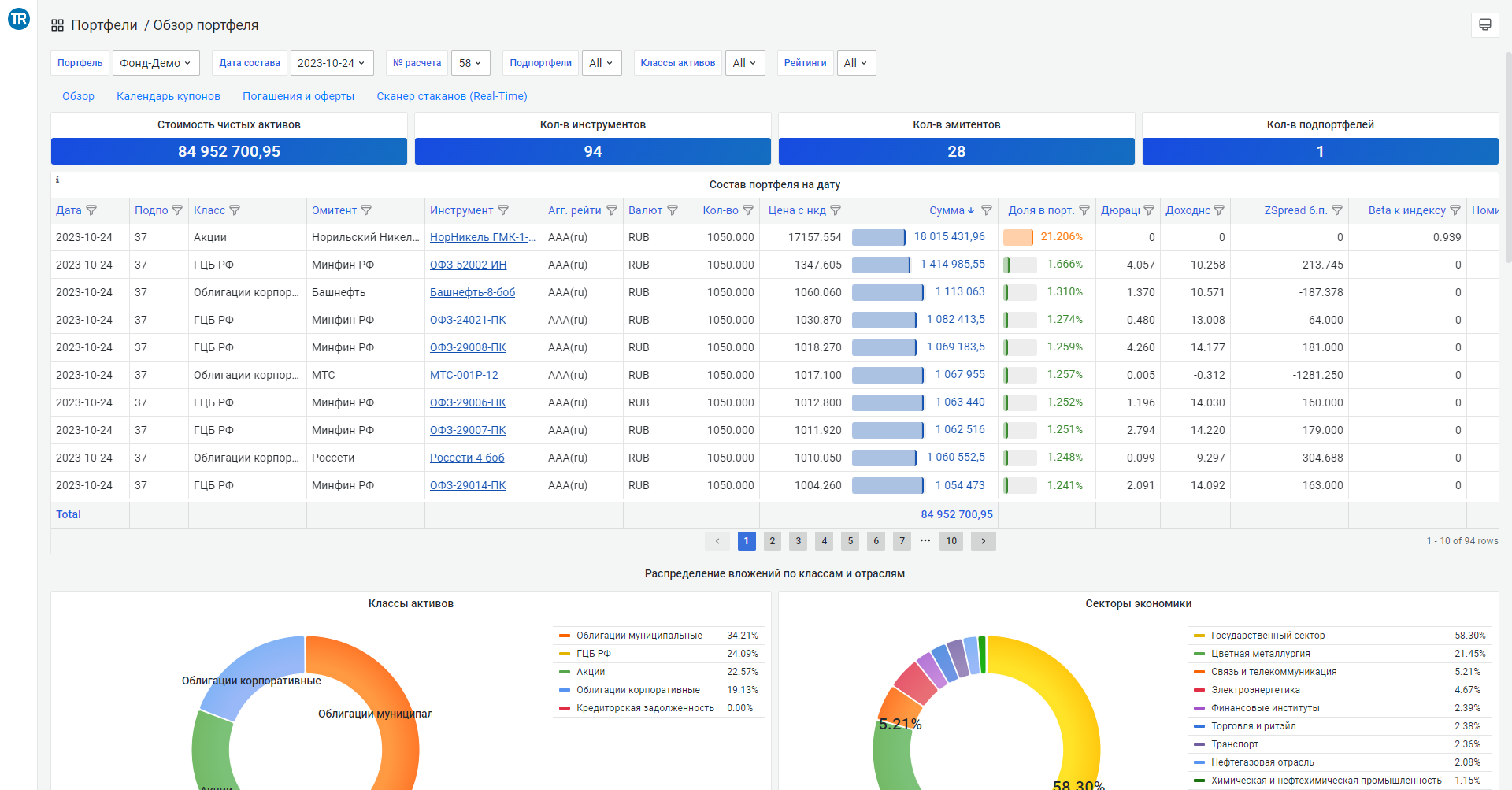Open filter for the Подпо column

pos(177,210)
